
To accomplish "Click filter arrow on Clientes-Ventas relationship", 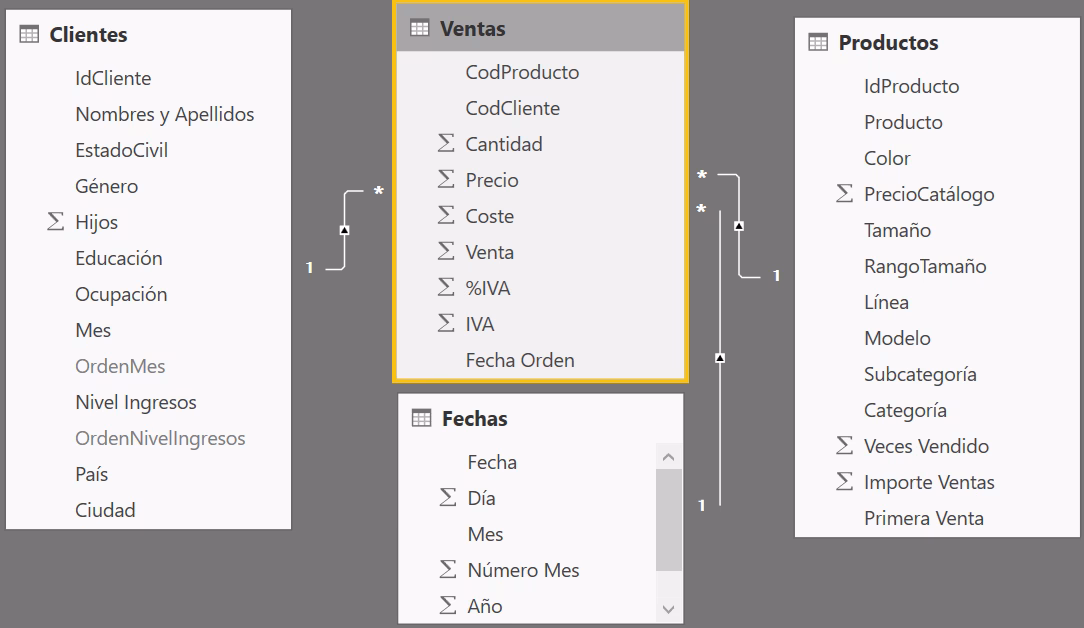I will (x=344, y=230).
